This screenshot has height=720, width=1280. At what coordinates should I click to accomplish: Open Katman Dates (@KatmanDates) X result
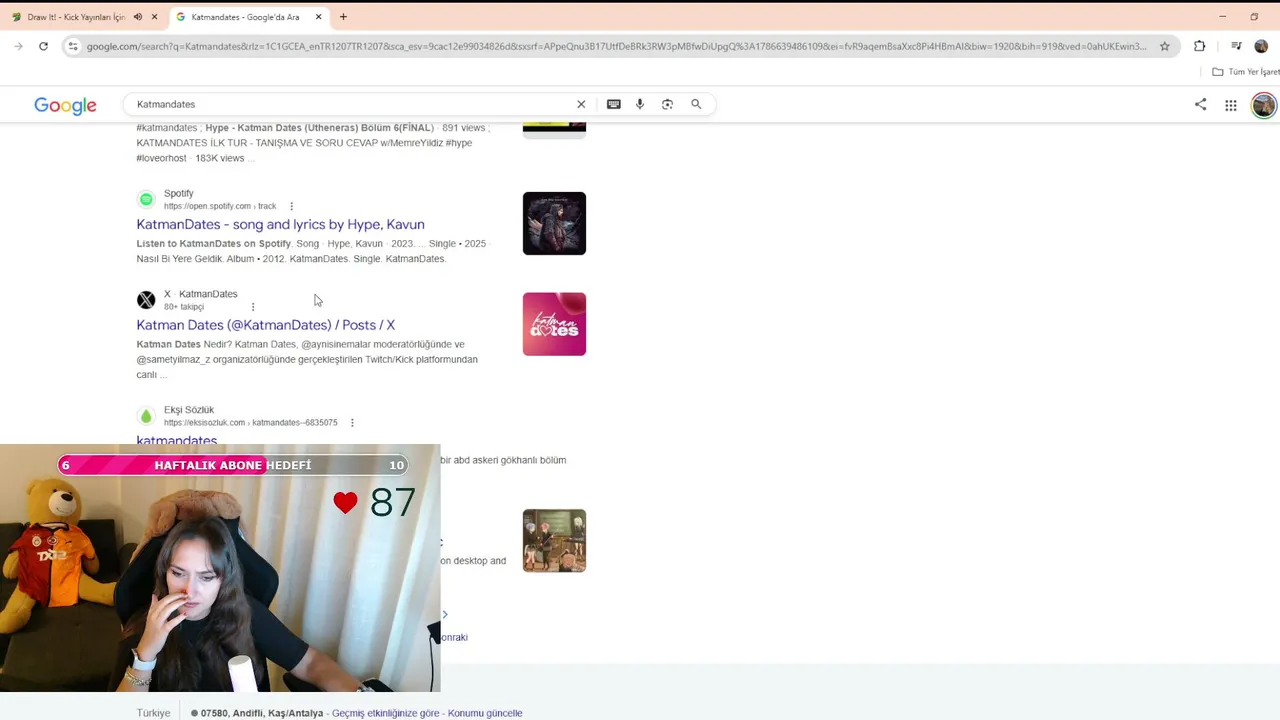coord(266,325)
